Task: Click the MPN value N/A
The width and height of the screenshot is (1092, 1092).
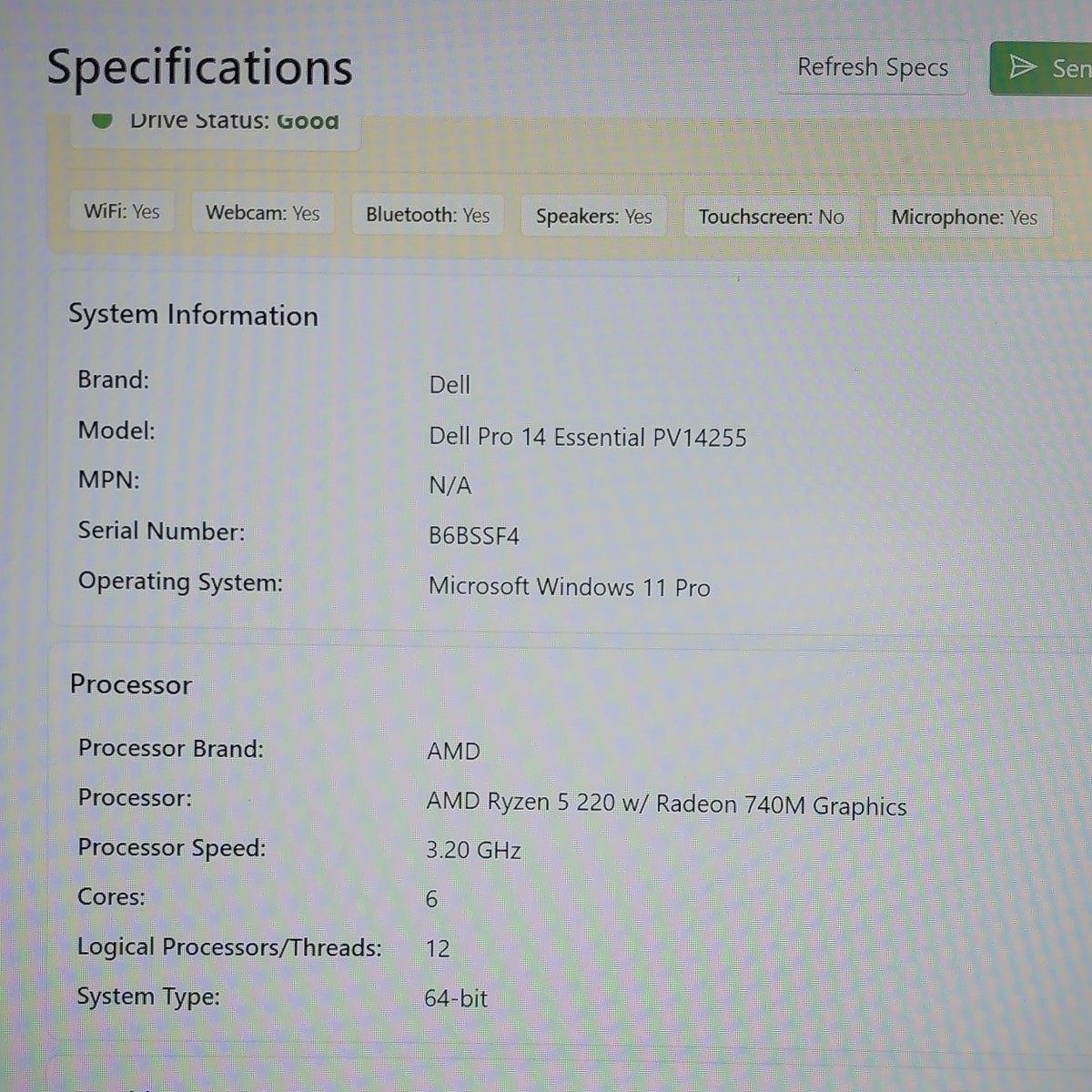Action: 450,486
